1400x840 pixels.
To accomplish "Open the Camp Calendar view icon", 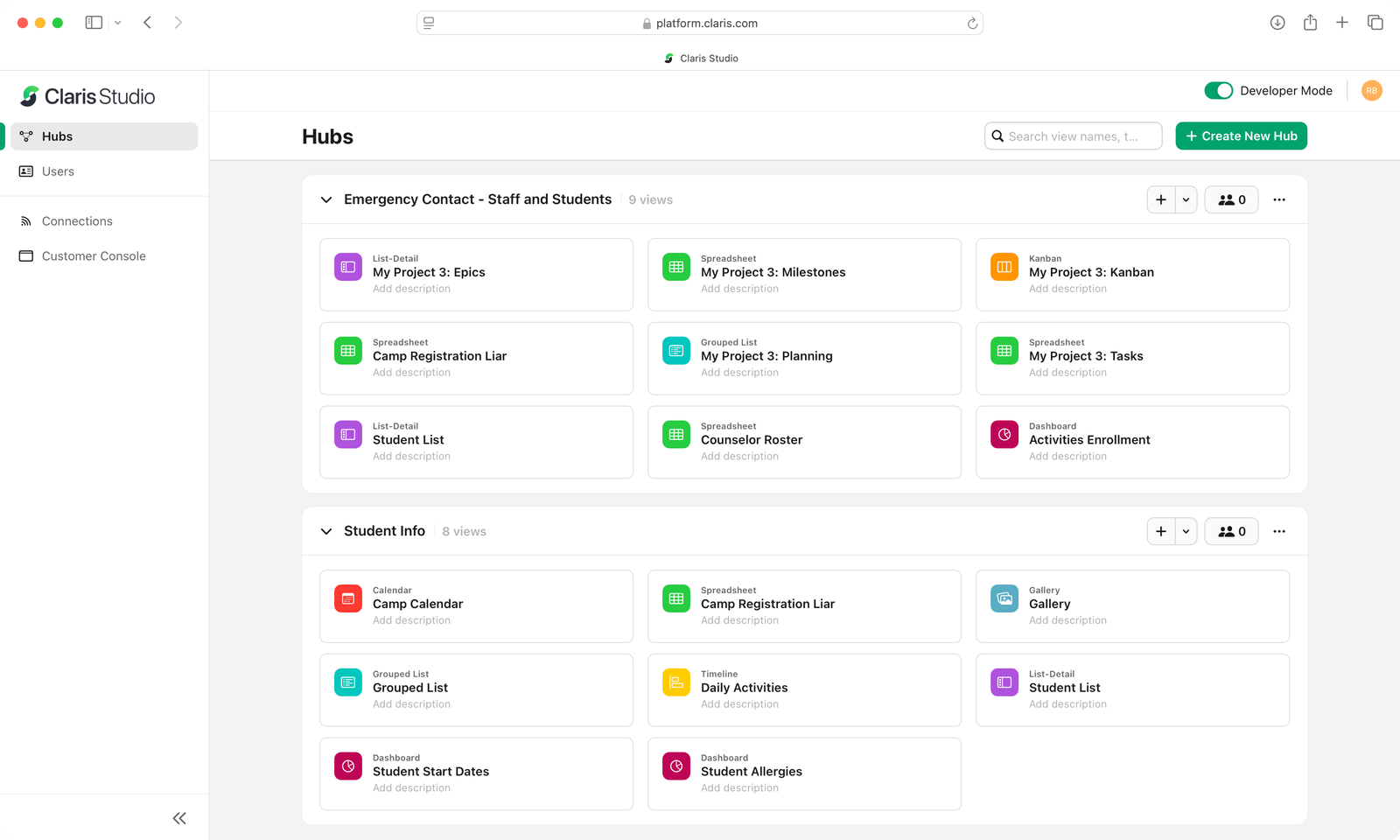I will tap(347, 598).
